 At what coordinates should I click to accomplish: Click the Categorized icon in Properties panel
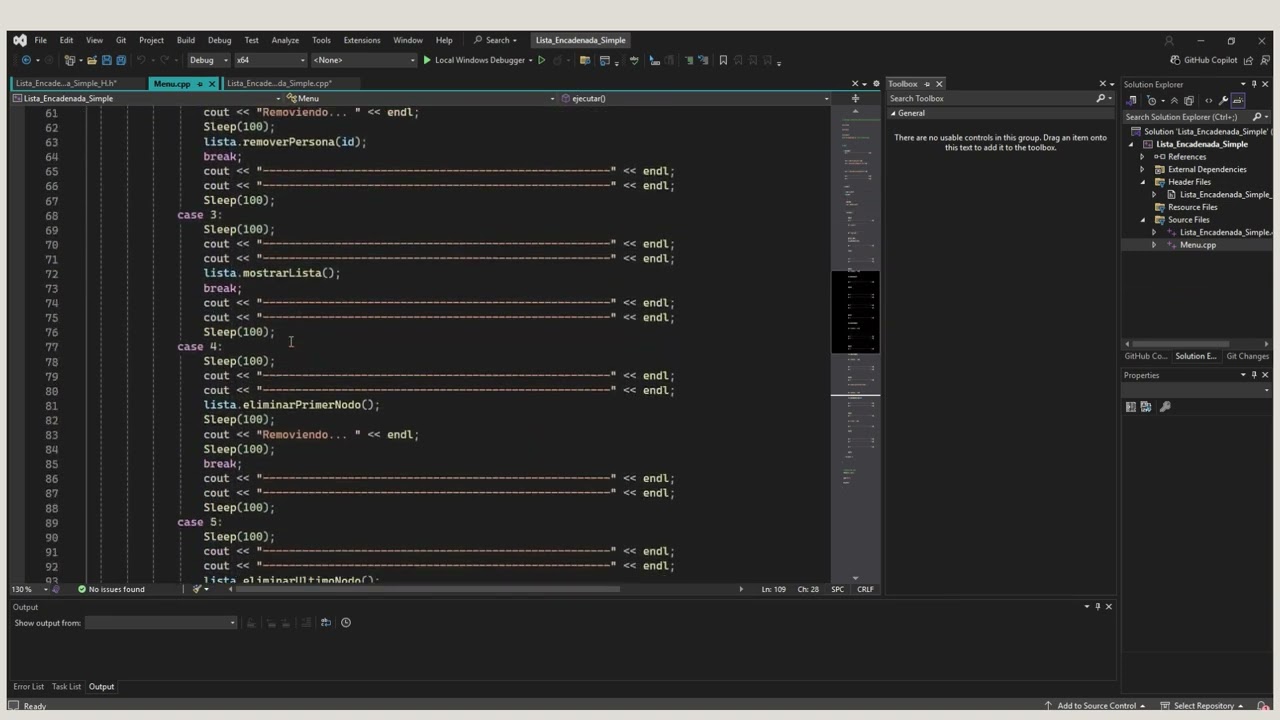point(1131,407)
